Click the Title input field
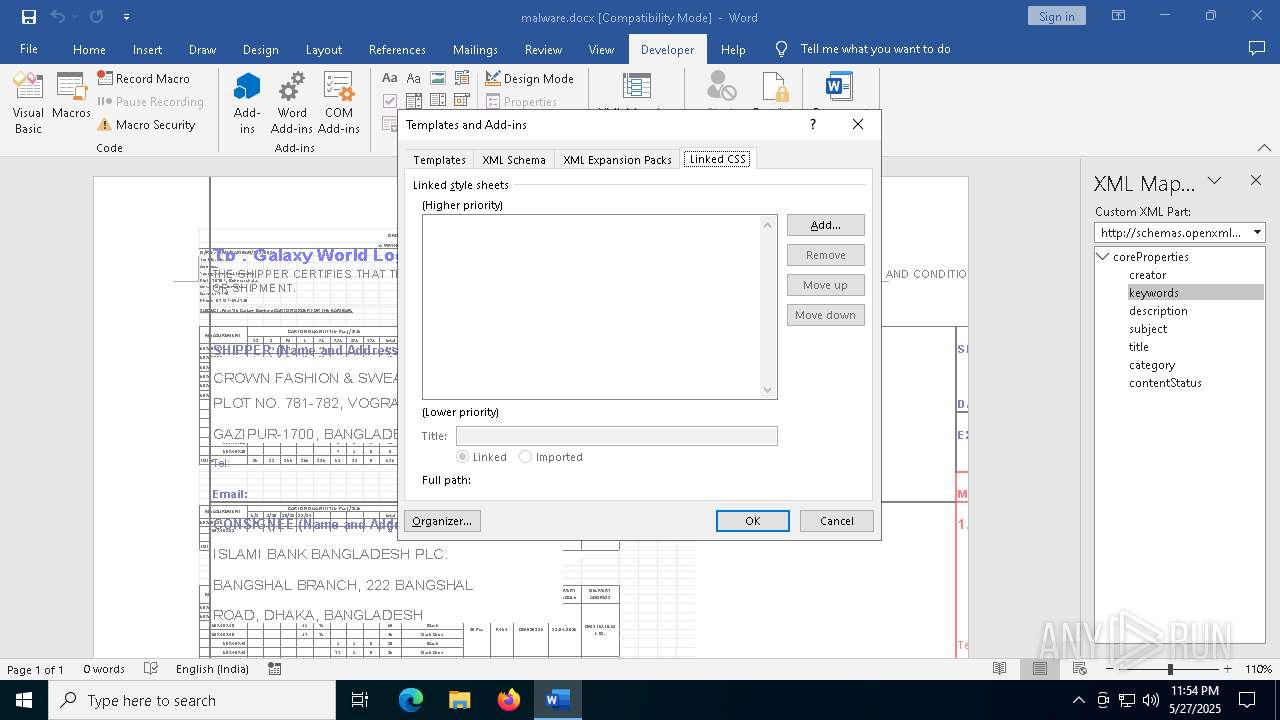 pos(616,436)
